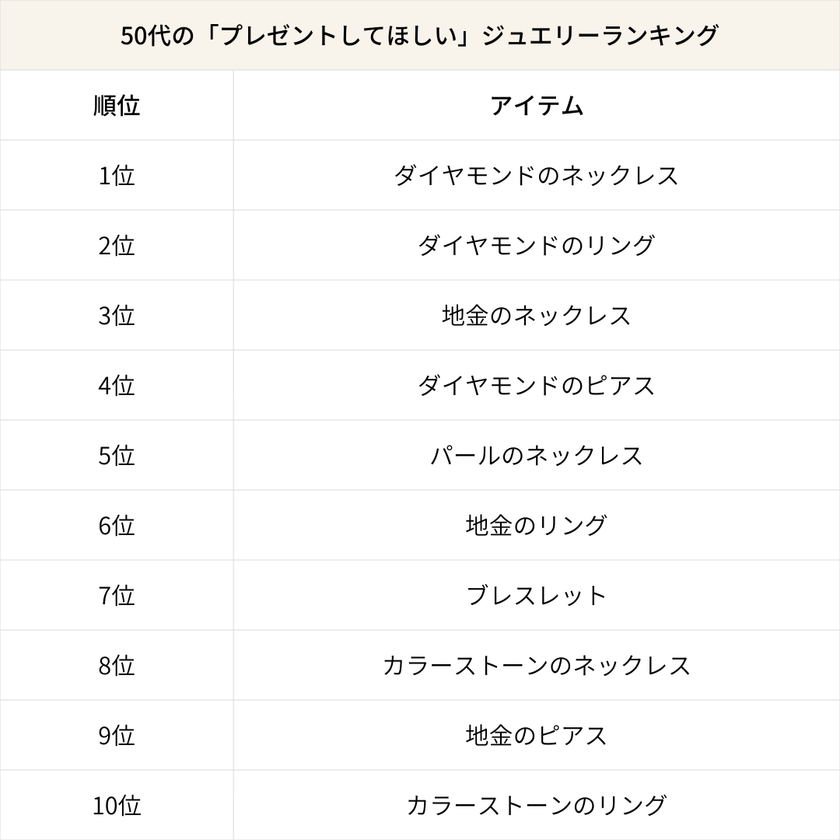Click ダイヤモンドのネックレス item text
The image size is (840, 840).
tap(536, 176)
